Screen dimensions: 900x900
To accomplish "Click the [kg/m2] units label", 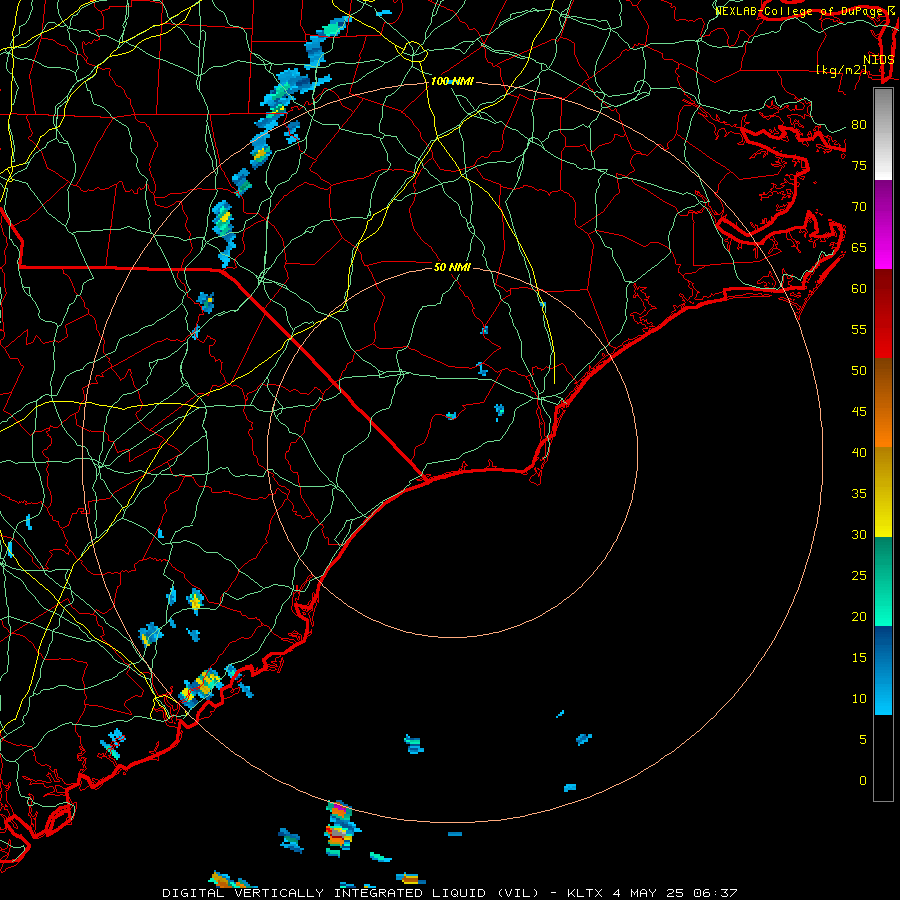I will [841, 70].
